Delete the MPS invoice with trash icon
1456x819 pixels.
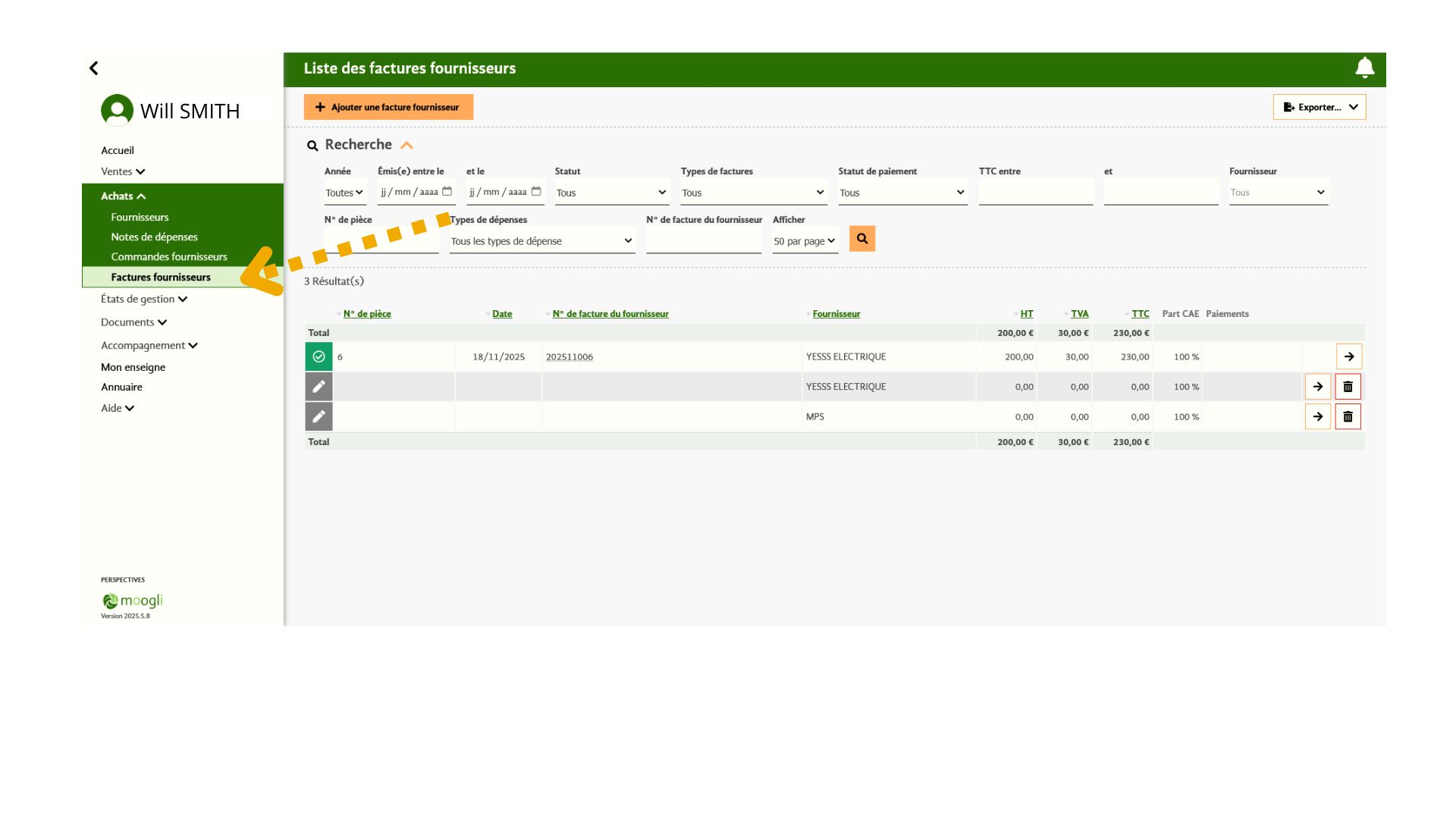pos(1348,416)
